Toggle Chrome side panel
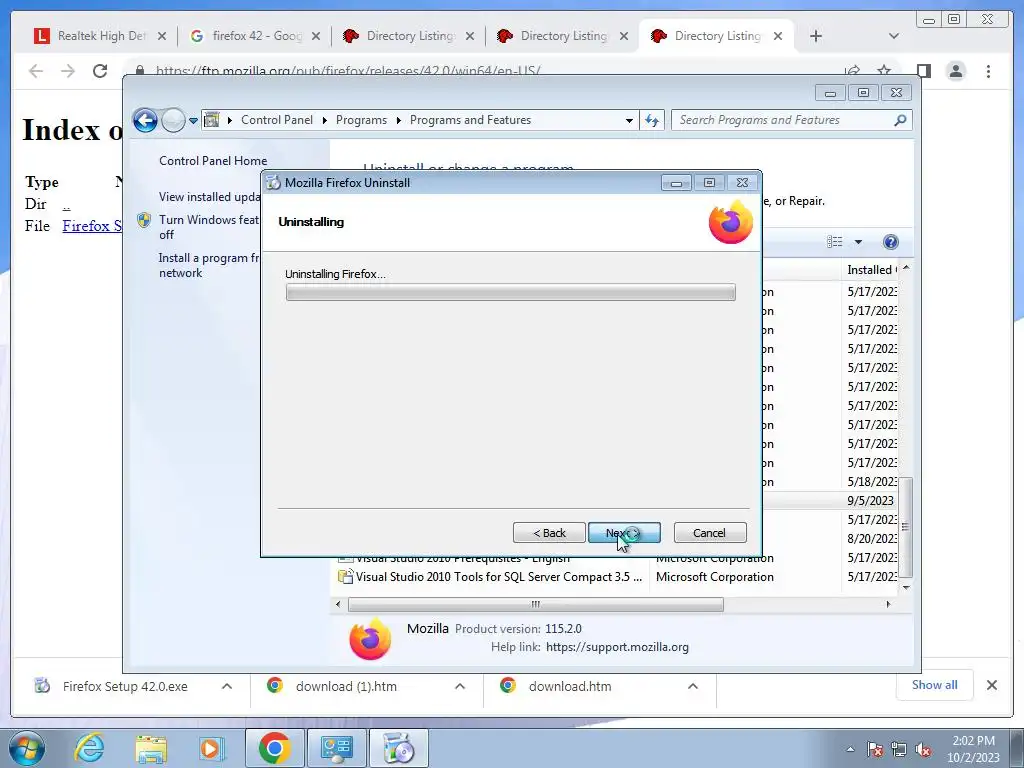The height and width of the screenshot is (768, 1024). (x=923, y=71)
